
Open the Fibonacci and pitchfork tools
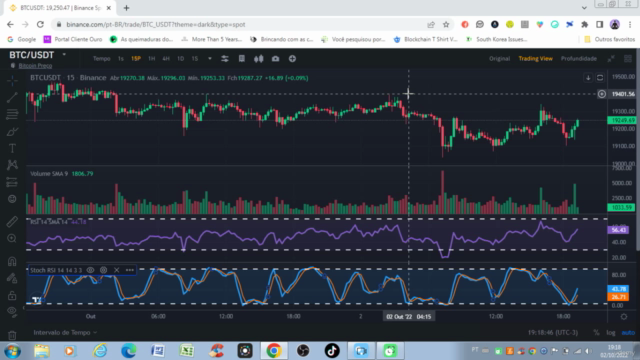click(12, 114)
